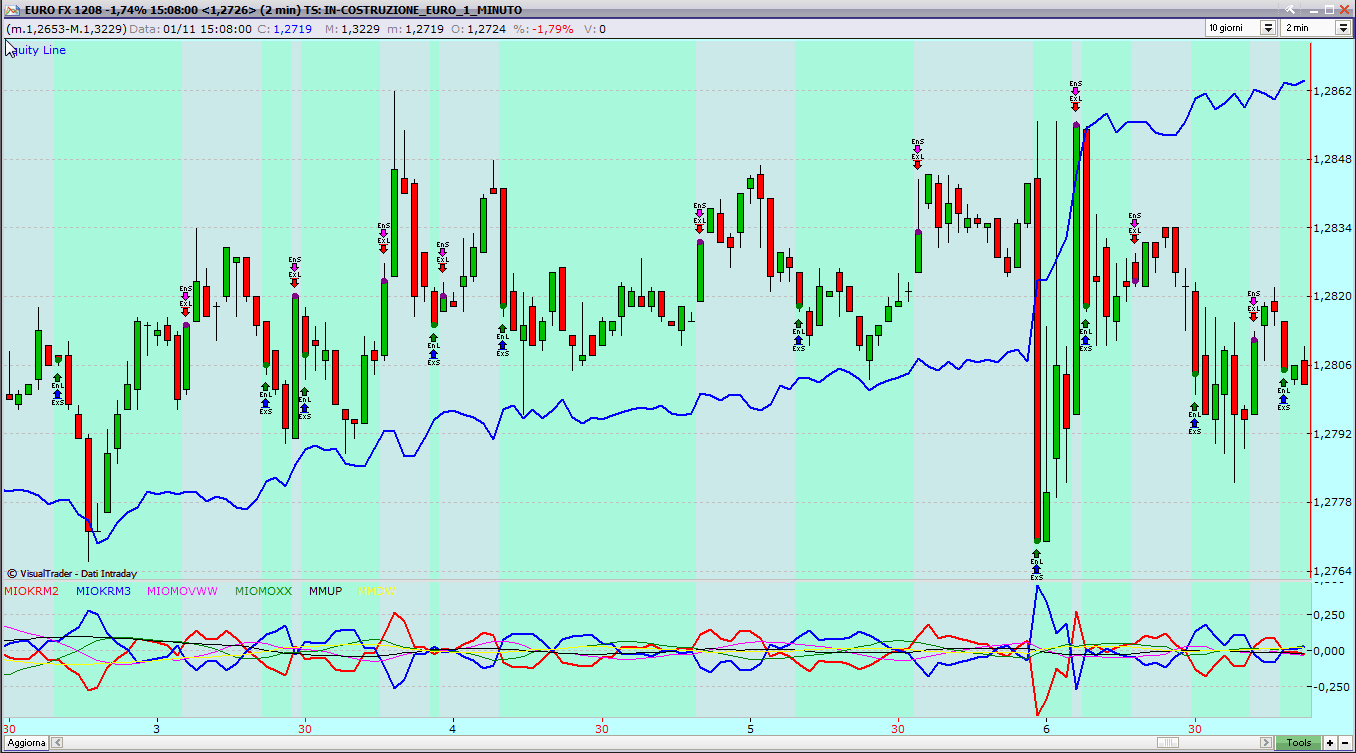
Task: Click the lowest EnL ExS buy signal marker
Action: tap(1036, 564)
